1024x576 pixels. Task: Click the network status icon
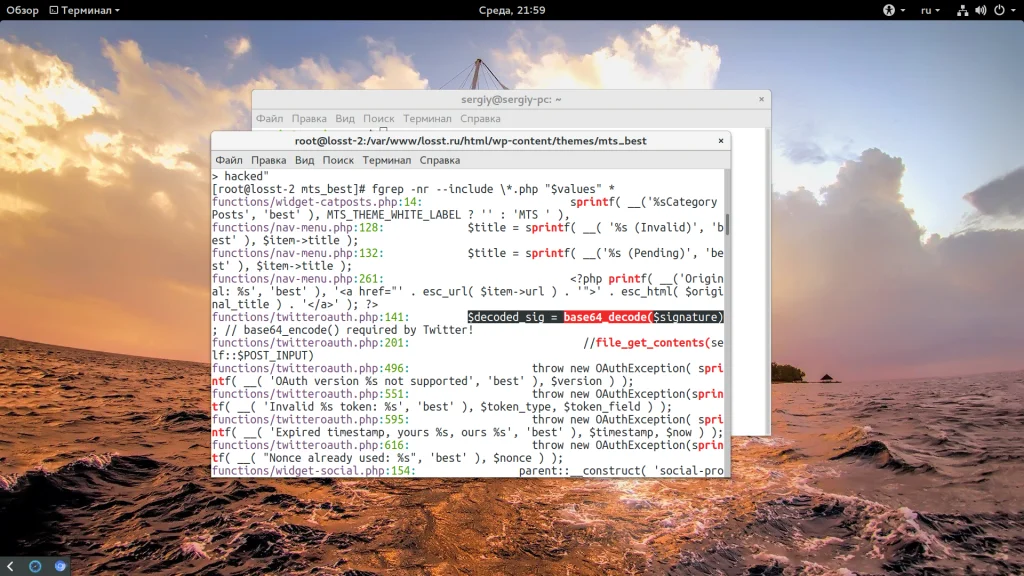tap(963, 10)
